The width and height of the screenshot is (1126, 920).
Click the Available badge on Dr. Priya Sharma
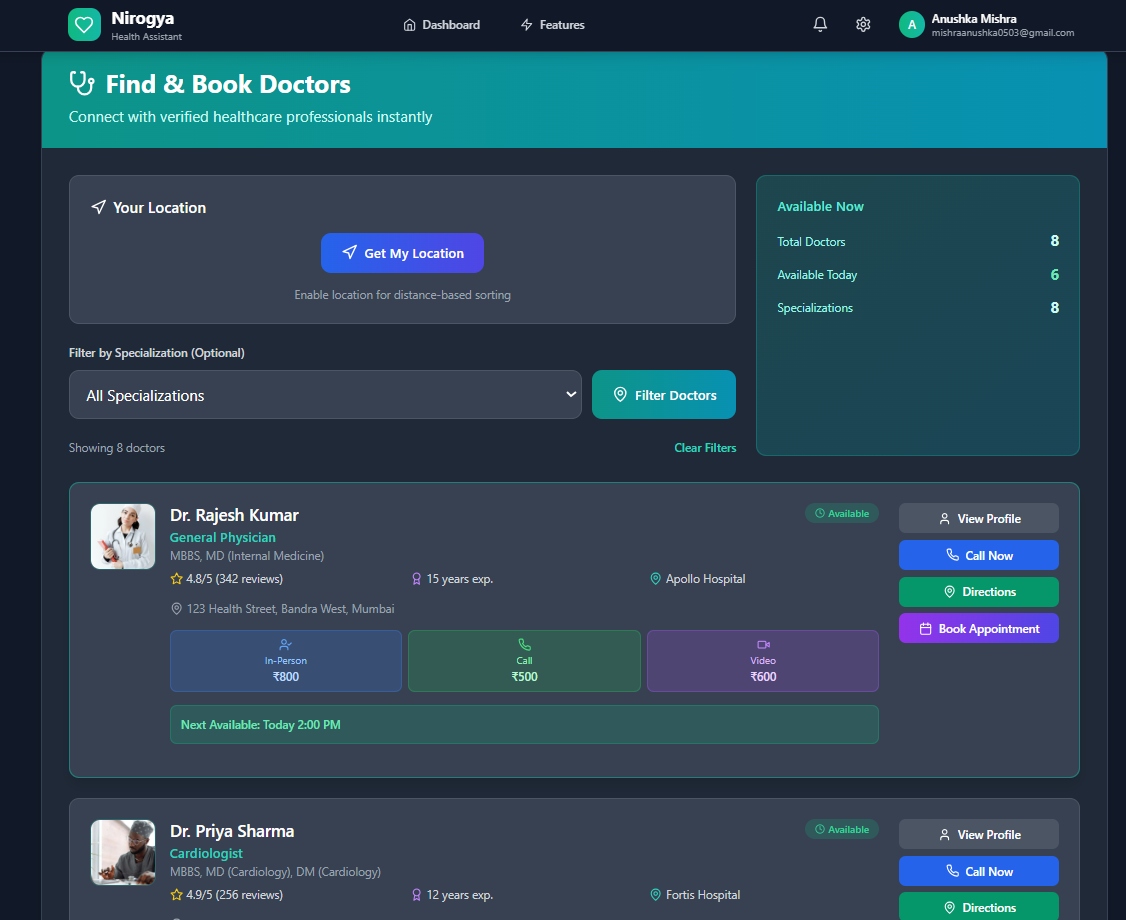841,829
